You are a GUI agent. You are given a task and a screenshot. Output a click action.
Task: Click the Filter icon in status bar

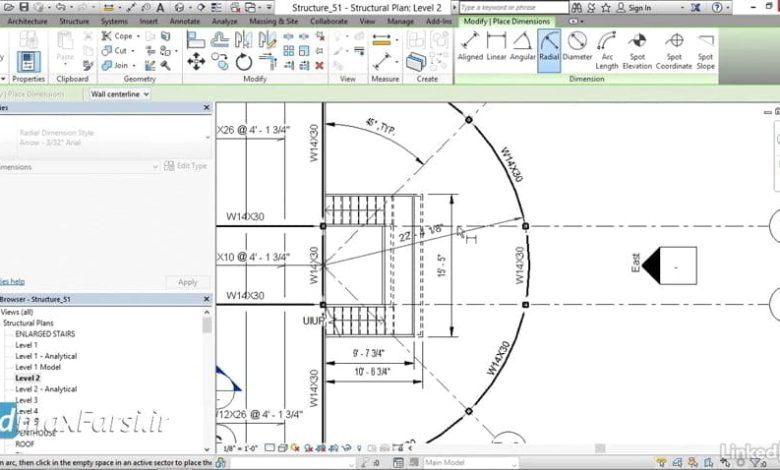tap(756, 463)
